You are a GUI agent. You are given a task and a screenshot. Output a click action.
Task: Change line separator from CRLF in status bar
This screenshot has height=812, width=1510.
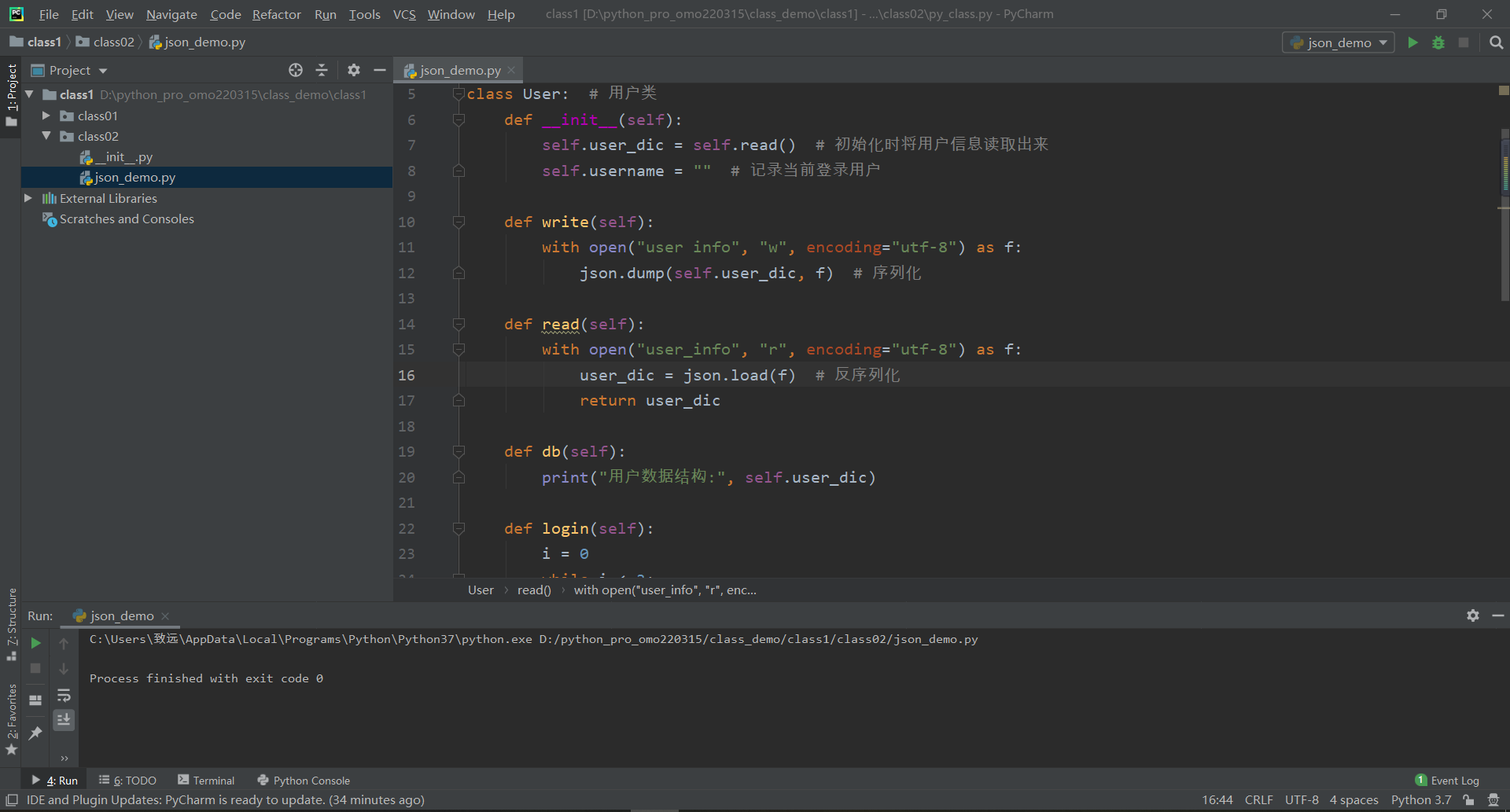point(1258,799)
